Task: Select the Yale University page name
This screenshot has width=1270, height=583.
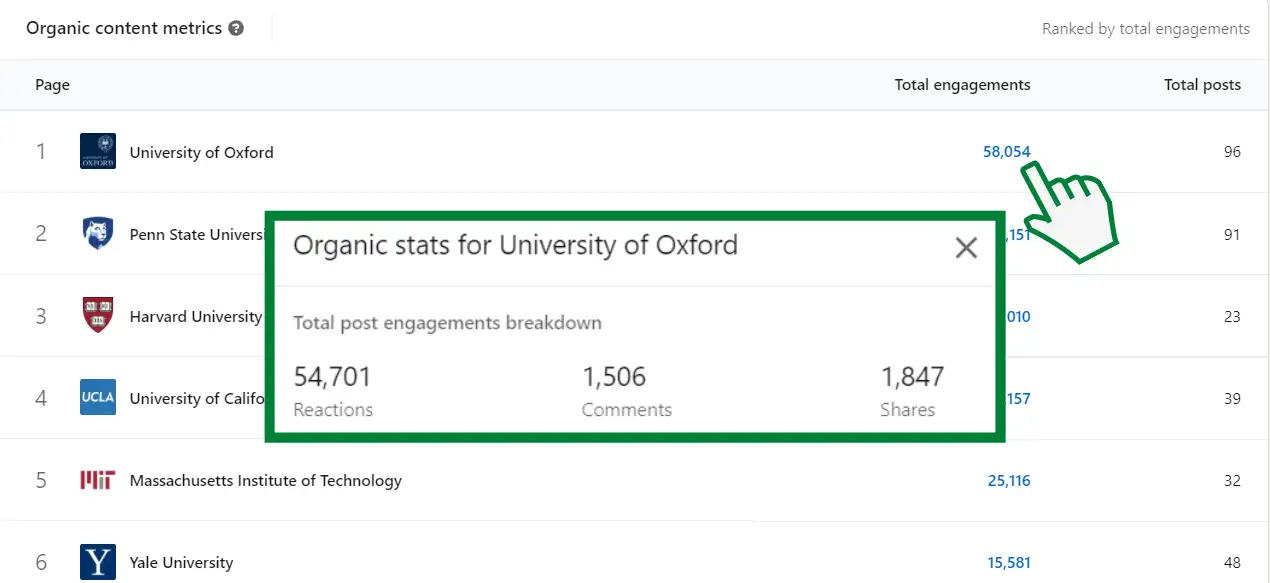Action: [181, 563]
